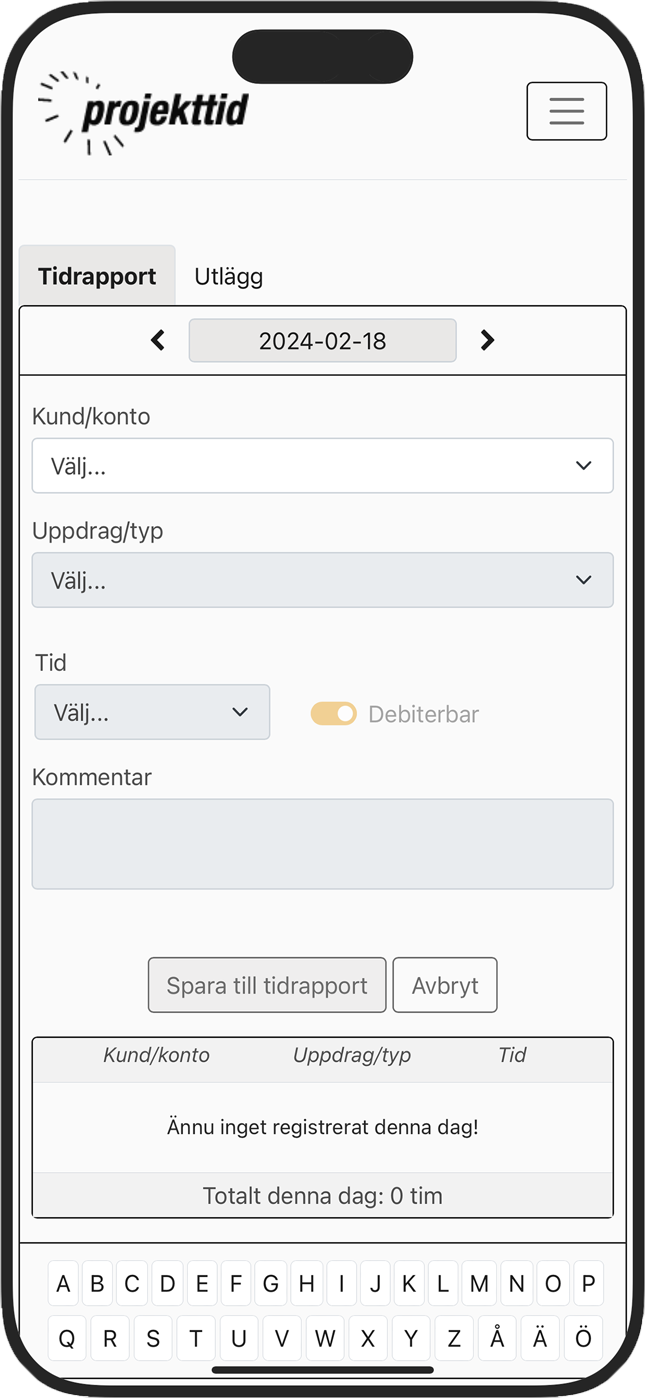Open the Kund/konto dropdown

322,466
